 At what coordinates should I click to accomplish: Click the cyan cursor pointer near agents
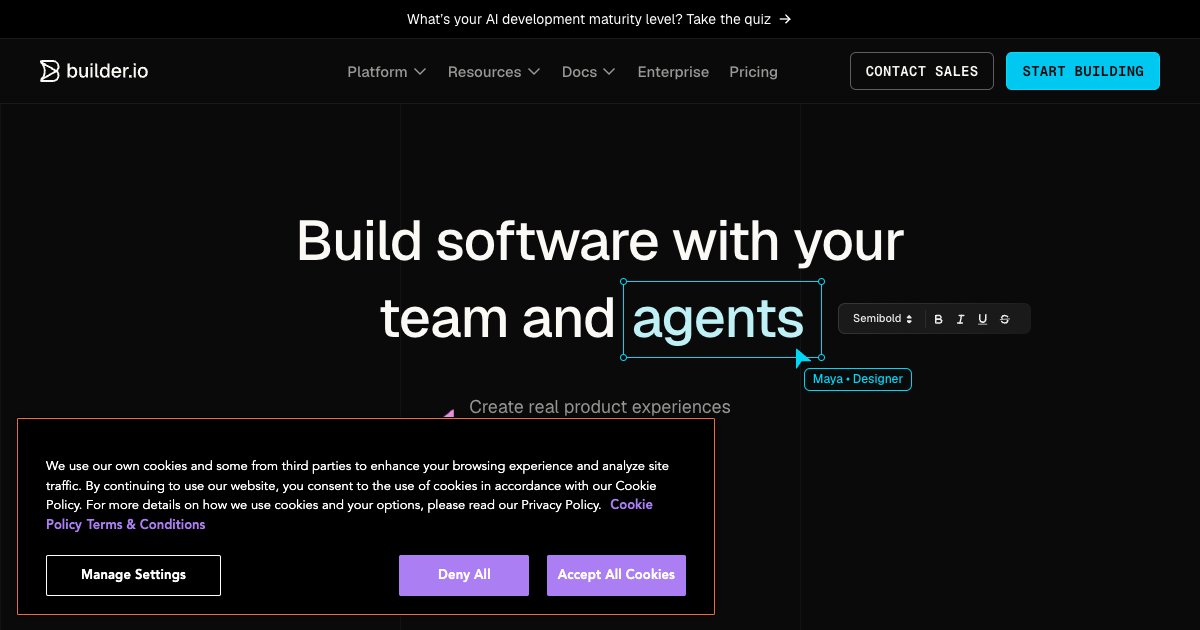[x=802, y=358]
